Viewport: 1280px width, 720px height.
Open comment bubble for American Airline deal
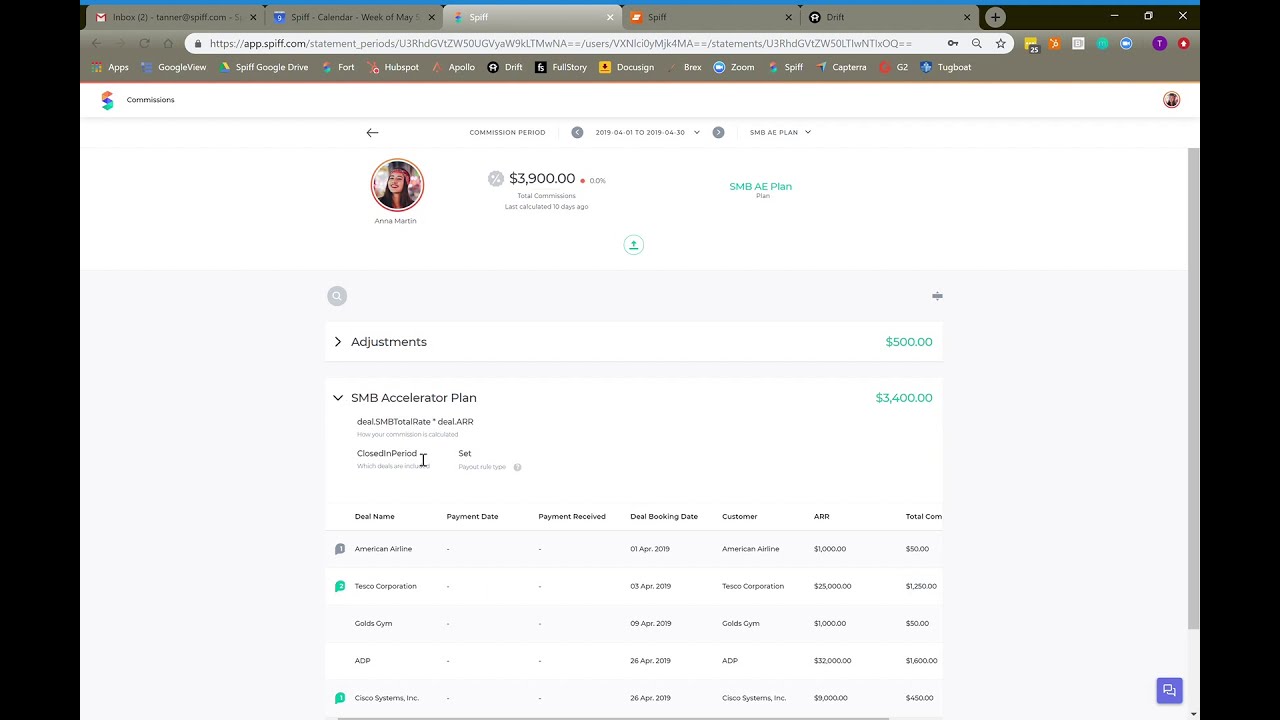(340, 549)
